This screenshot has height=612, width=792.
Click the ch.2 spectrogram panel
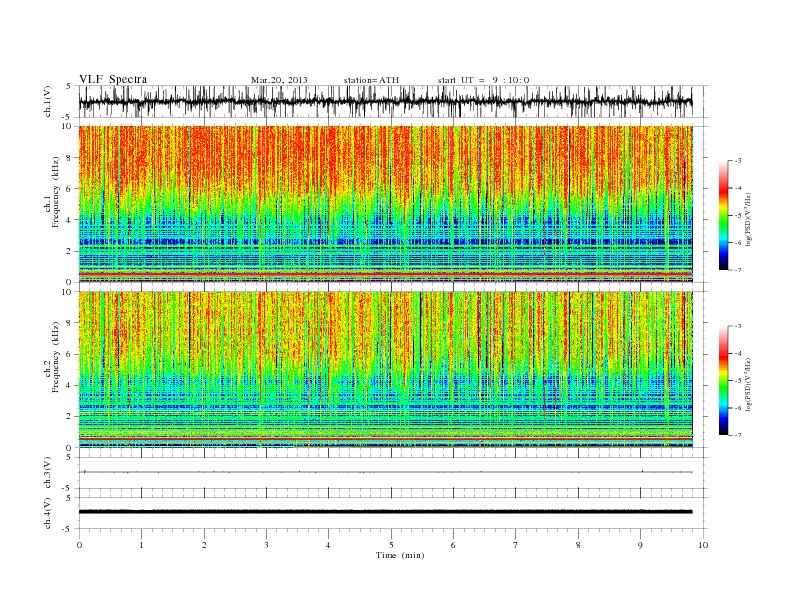pyautogui.click(x=385, y=370)
